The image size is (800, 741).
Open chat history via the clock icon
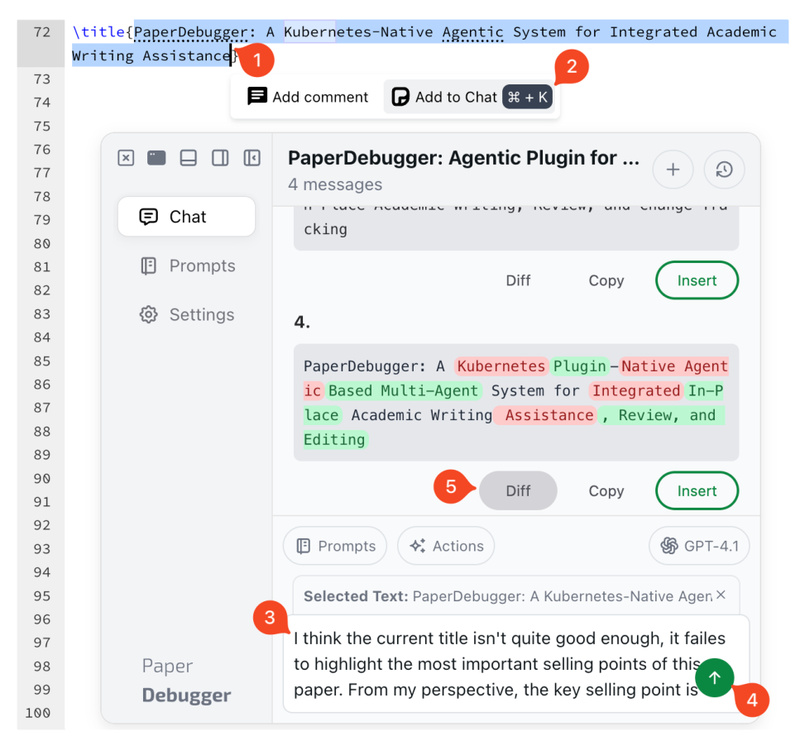click(x=725, y=170)
